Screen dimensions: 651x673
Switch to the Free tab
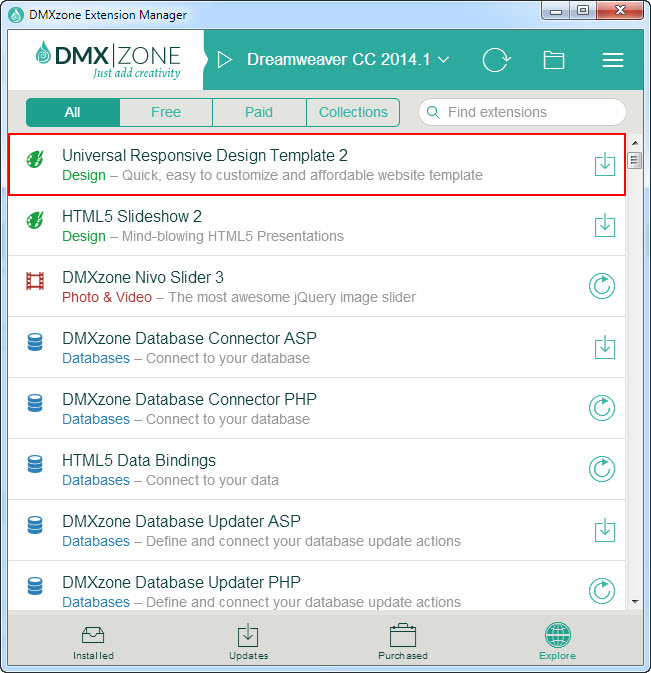[166, 112]
